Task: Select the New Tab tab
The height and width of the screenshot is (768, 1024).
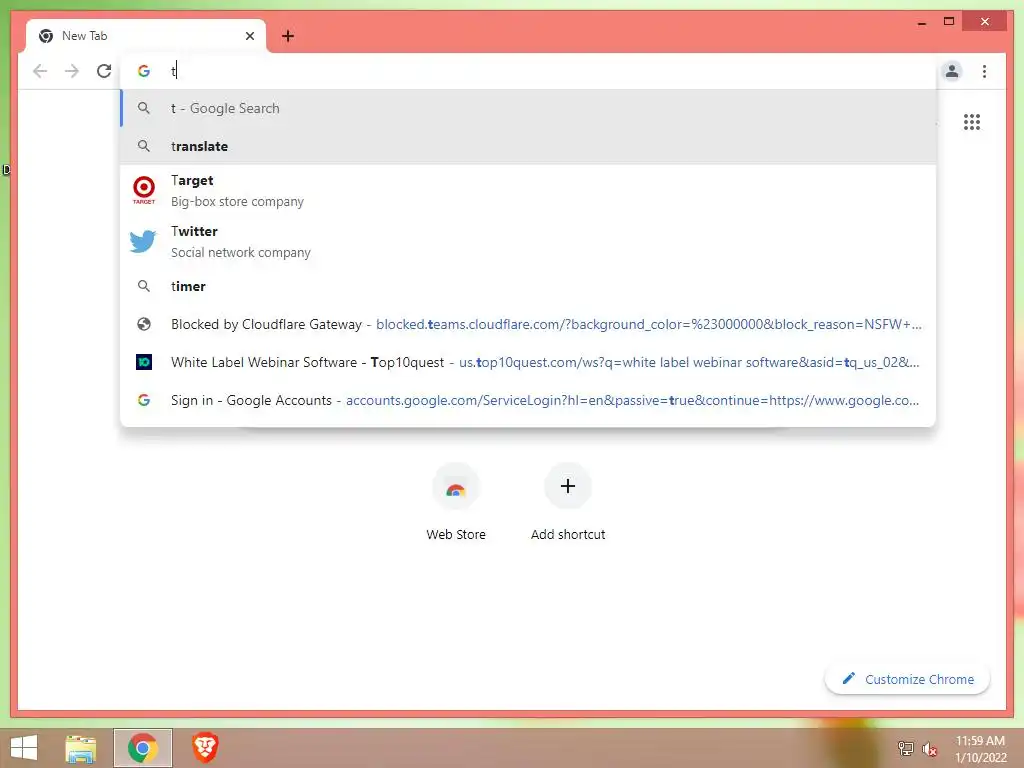Action: click(145, 36)
